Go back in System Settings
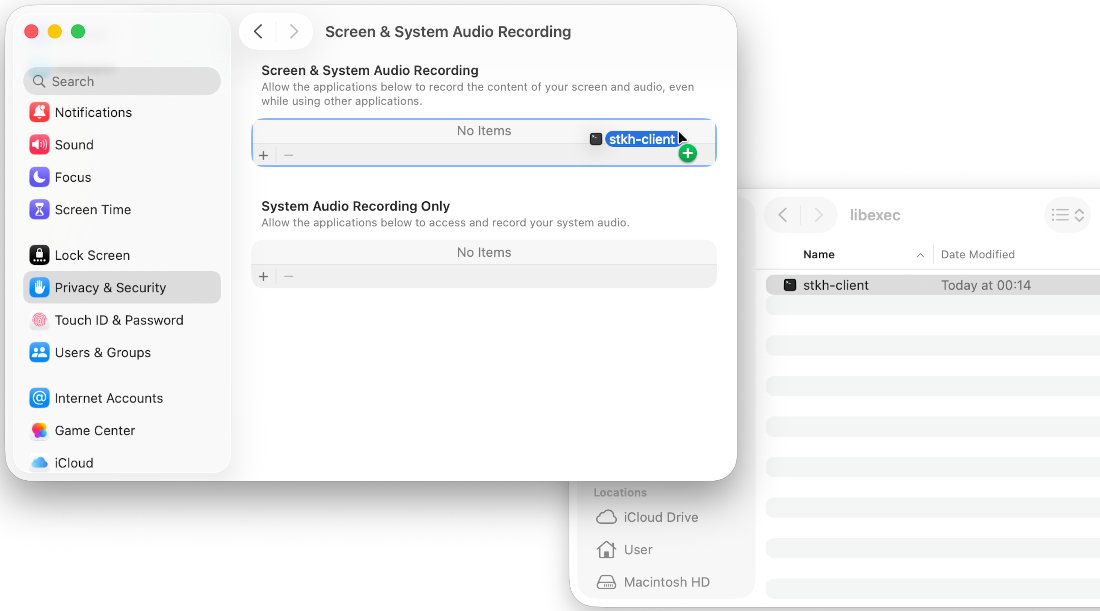The image size is (1100, 611). (258, 31)
